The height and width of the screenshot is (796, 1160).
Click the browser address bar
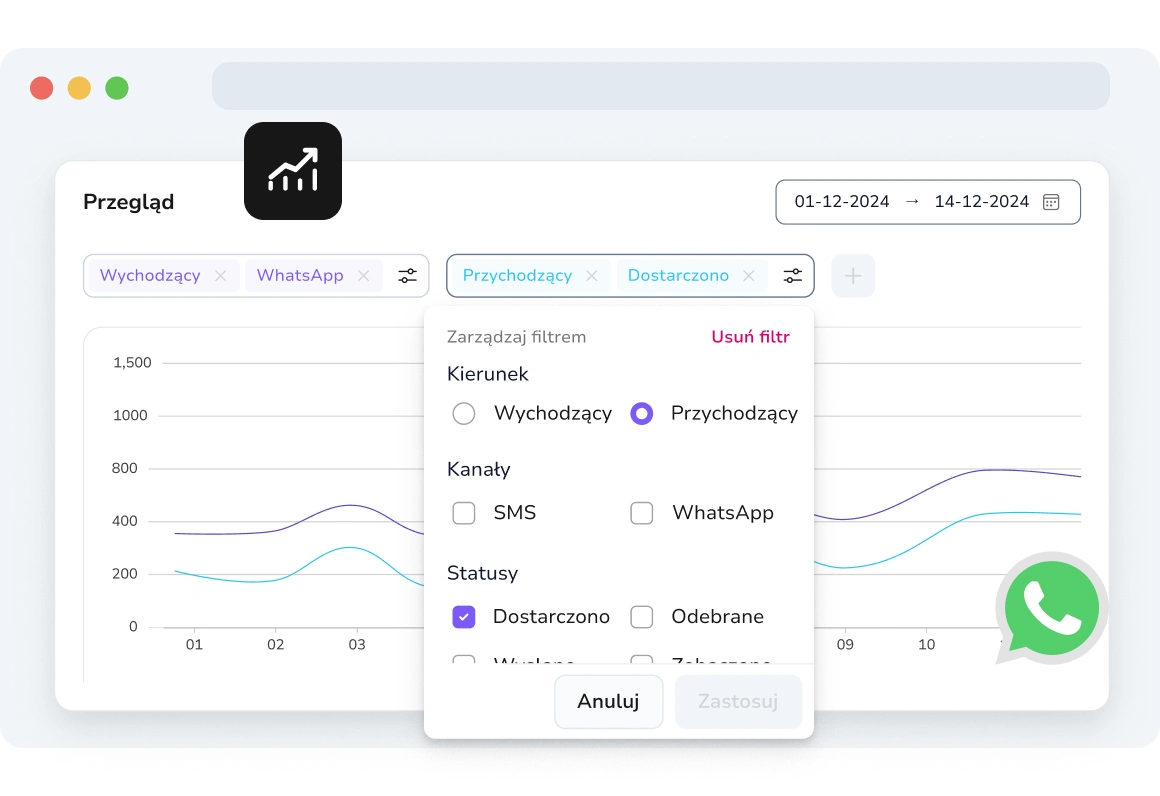(x=660, y=87)
